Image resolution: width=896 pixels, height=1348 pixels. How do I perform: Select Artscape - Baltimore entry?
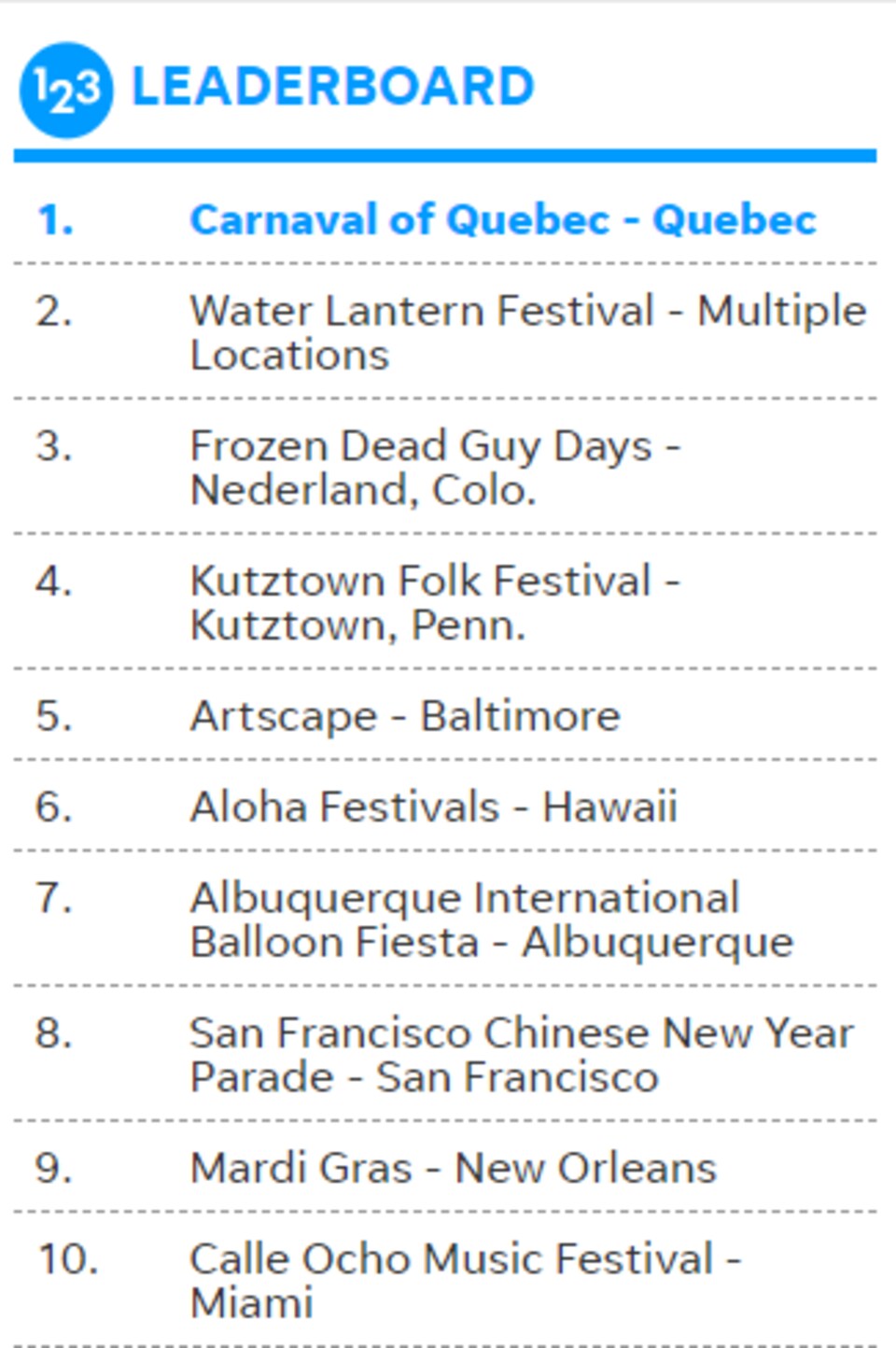tap(405, 716)
